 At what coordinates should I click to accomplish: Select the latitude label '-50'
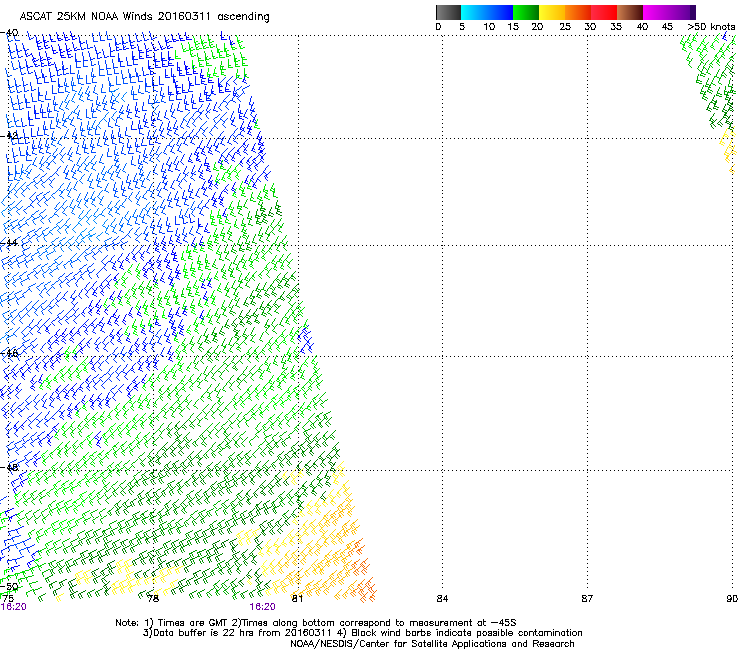[10, 586]
